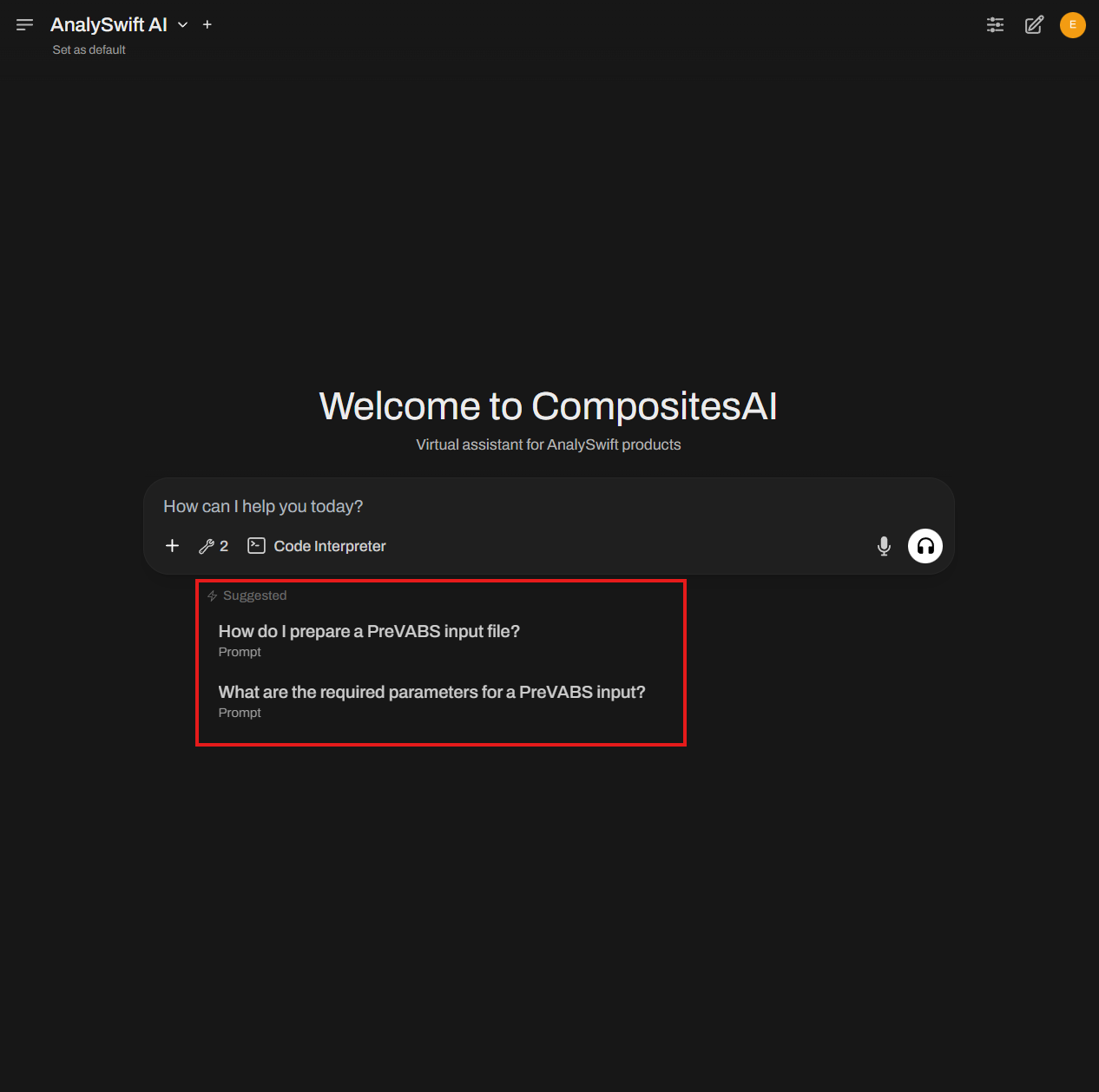This screenshot has width=1099, height=1092.
Task: Add another model with the plus beside AnalySwift AI
Action: (x=207, y=24)
